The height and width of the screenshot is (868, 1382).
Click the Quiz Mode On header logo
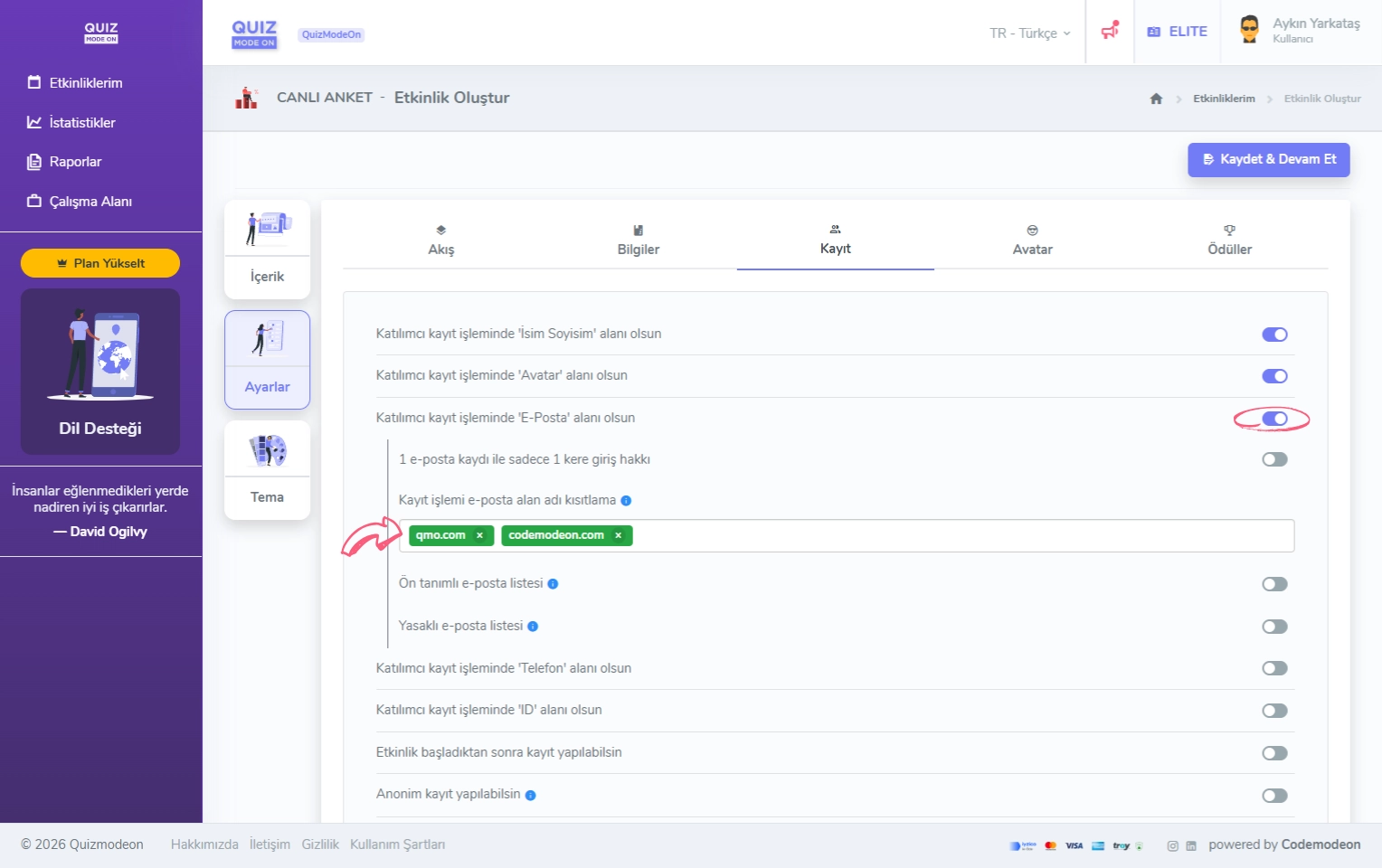[254, 33]
